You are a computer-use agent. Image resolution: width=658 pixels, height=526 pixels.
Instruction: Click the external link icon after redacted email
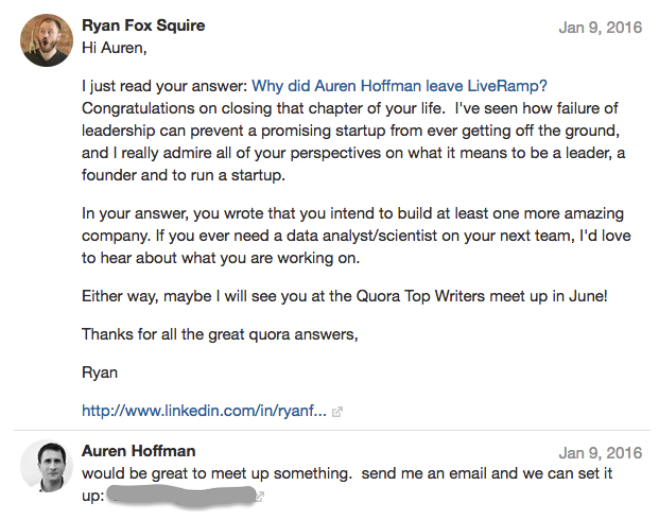(x=260, y=496)
